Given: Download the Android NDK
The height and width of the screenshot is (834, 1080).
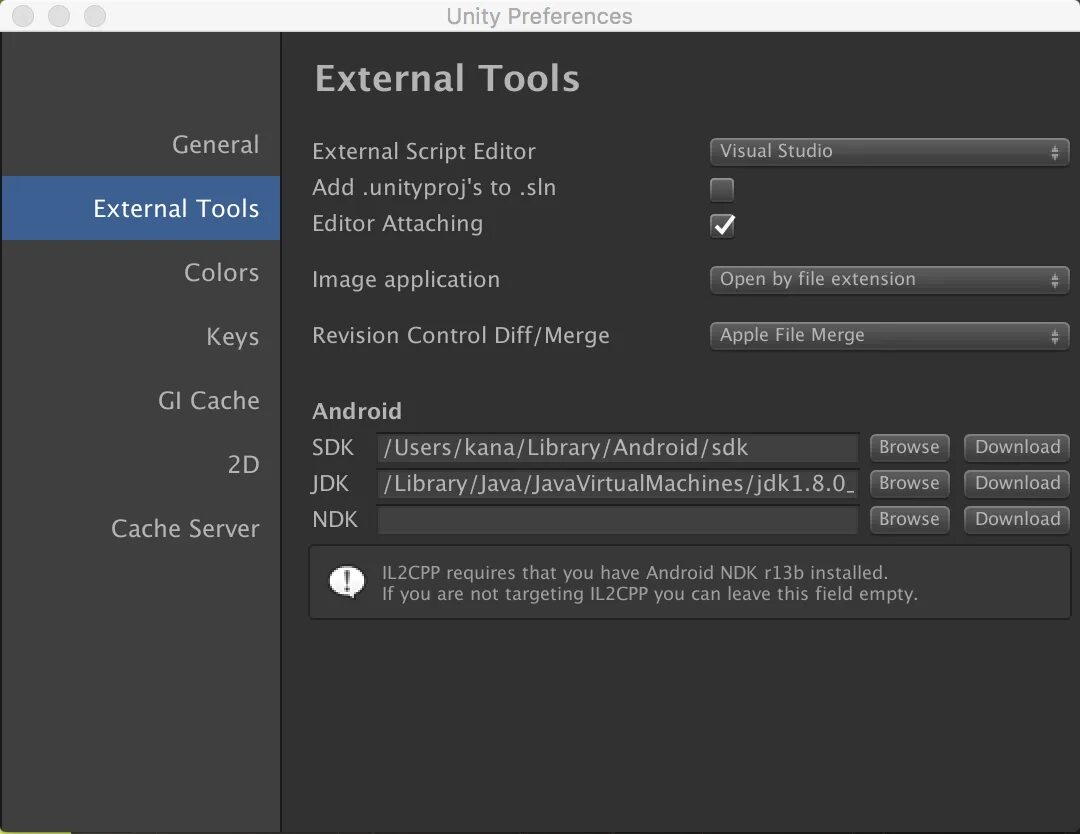Looking at the screenshot, I should (1017, 519).
